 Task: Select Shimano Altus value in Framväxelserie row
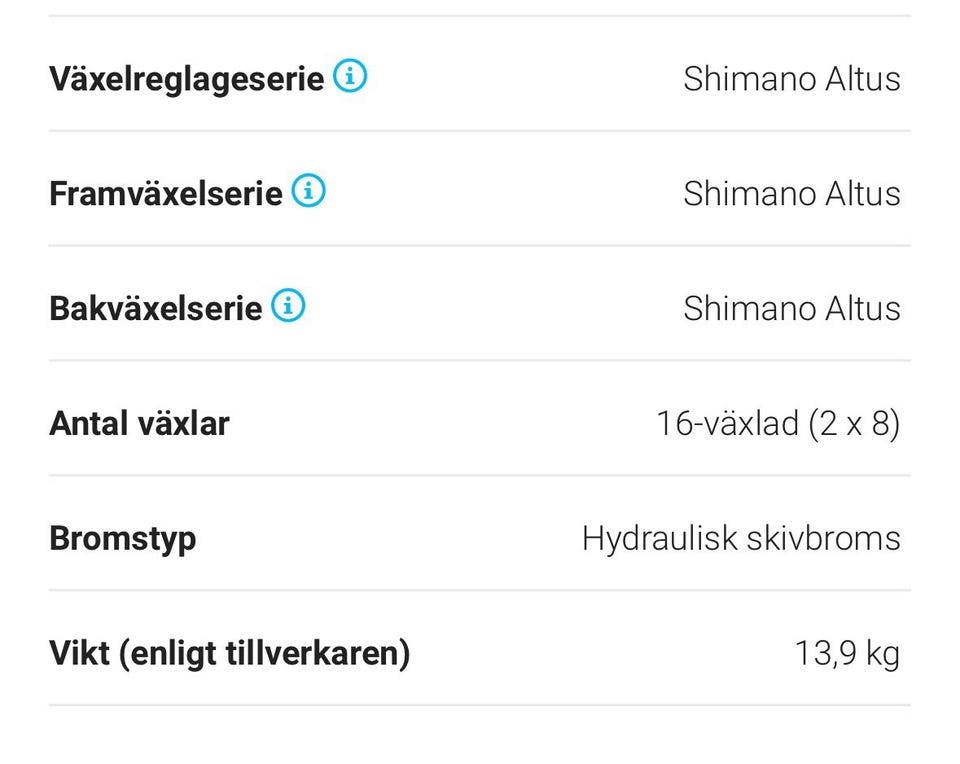tap(791, 194)
